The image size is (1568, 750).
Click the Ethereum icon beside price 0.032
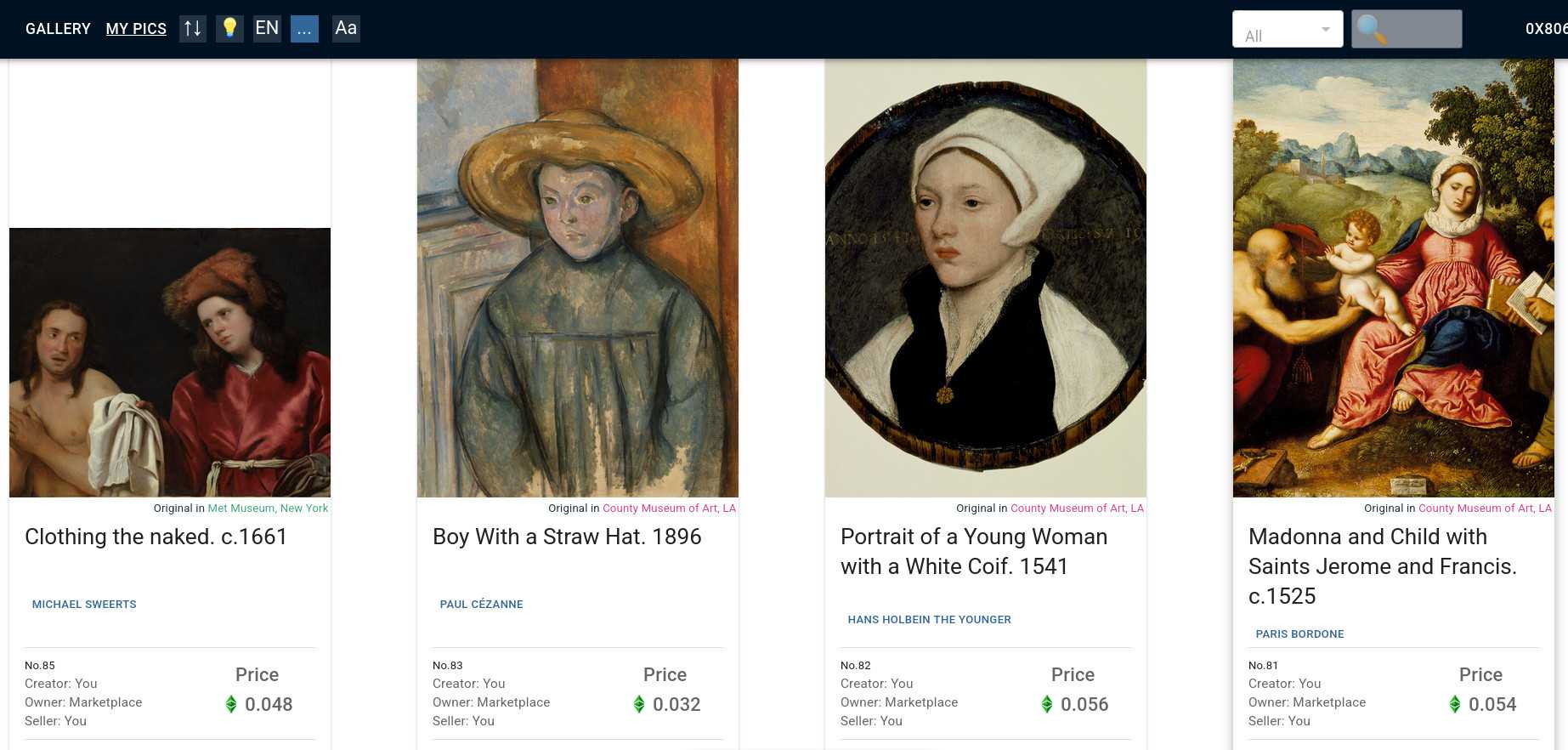639,704
